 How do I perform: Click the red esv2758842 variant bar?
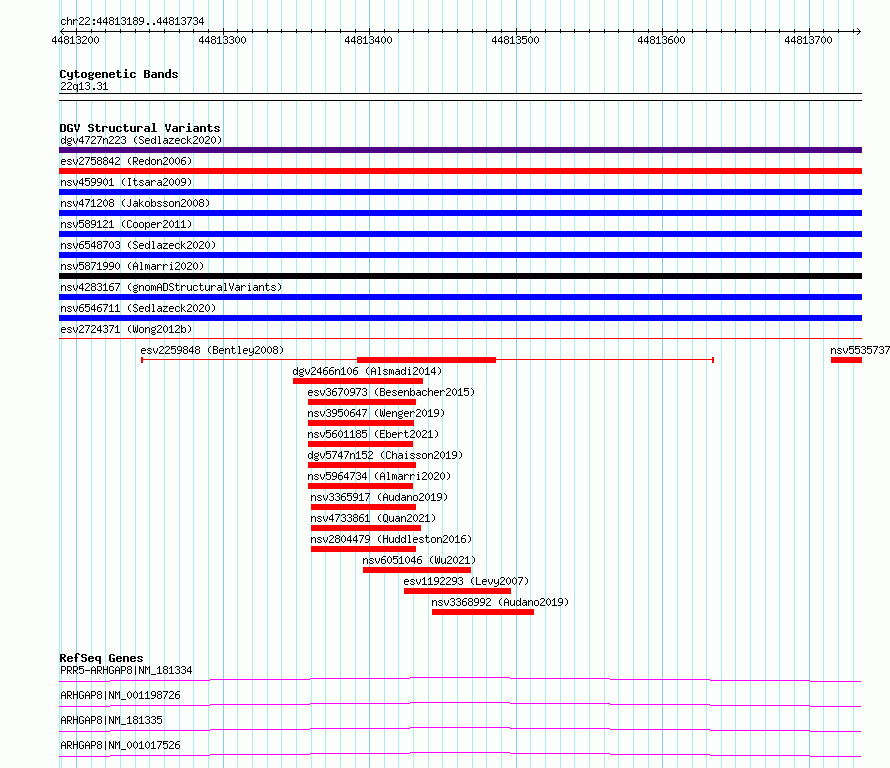pyautogui.click(x=460, y=171)
